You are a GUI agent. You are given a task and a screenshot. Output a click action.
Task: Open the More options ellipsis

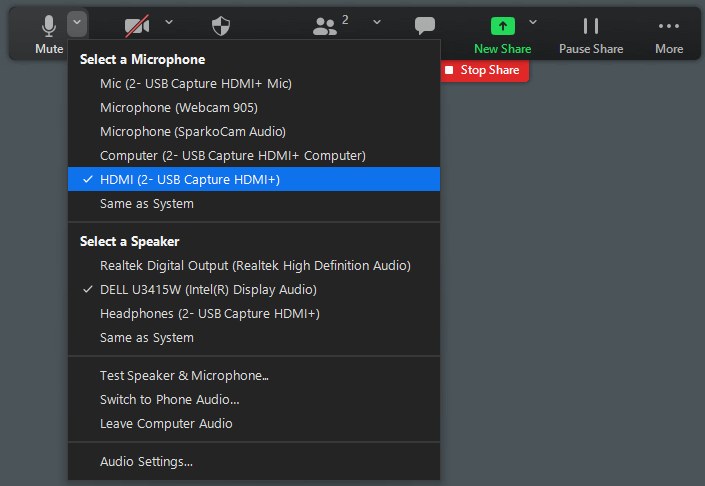(669, 26)
